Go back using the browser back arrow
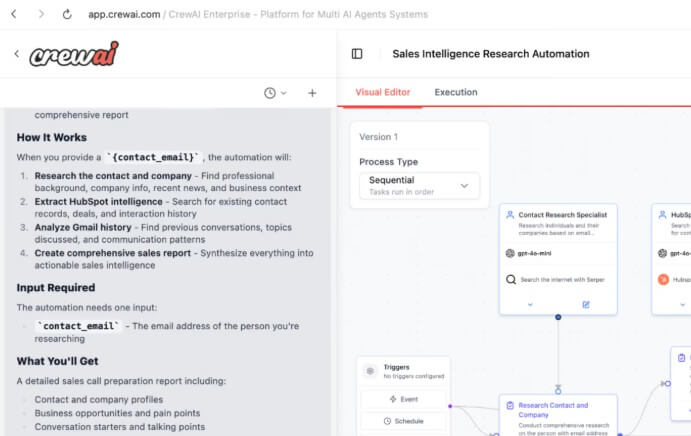Viewport: 691px width, 436px height. [x=14, y=14]
